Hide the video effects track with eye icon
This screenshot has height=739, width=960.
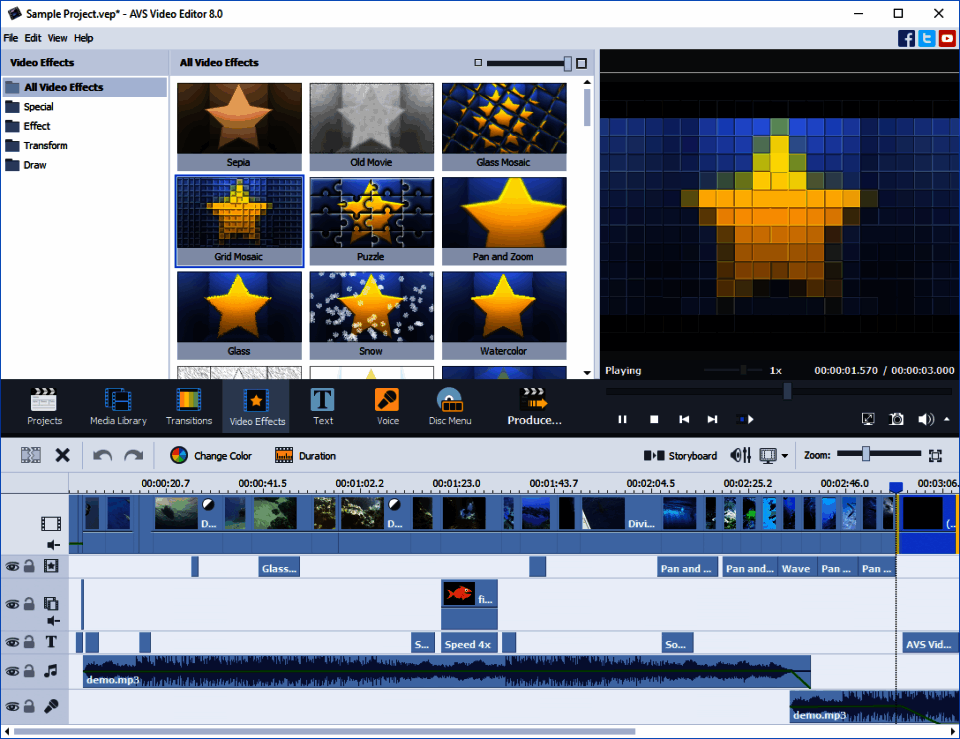click(x=12, y=567)
